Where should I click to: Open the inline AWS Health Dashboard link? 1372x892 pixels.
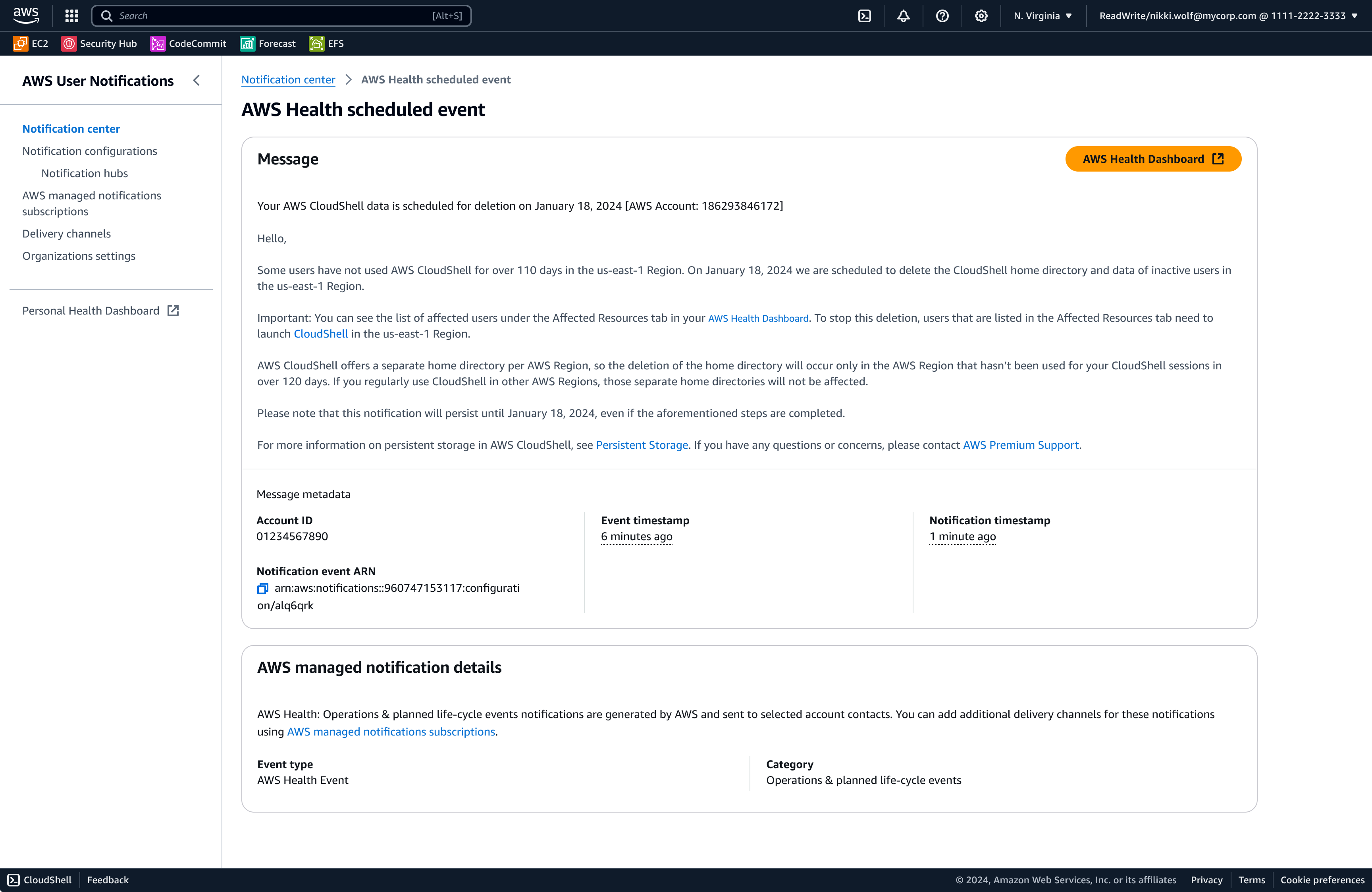(758, 318)
